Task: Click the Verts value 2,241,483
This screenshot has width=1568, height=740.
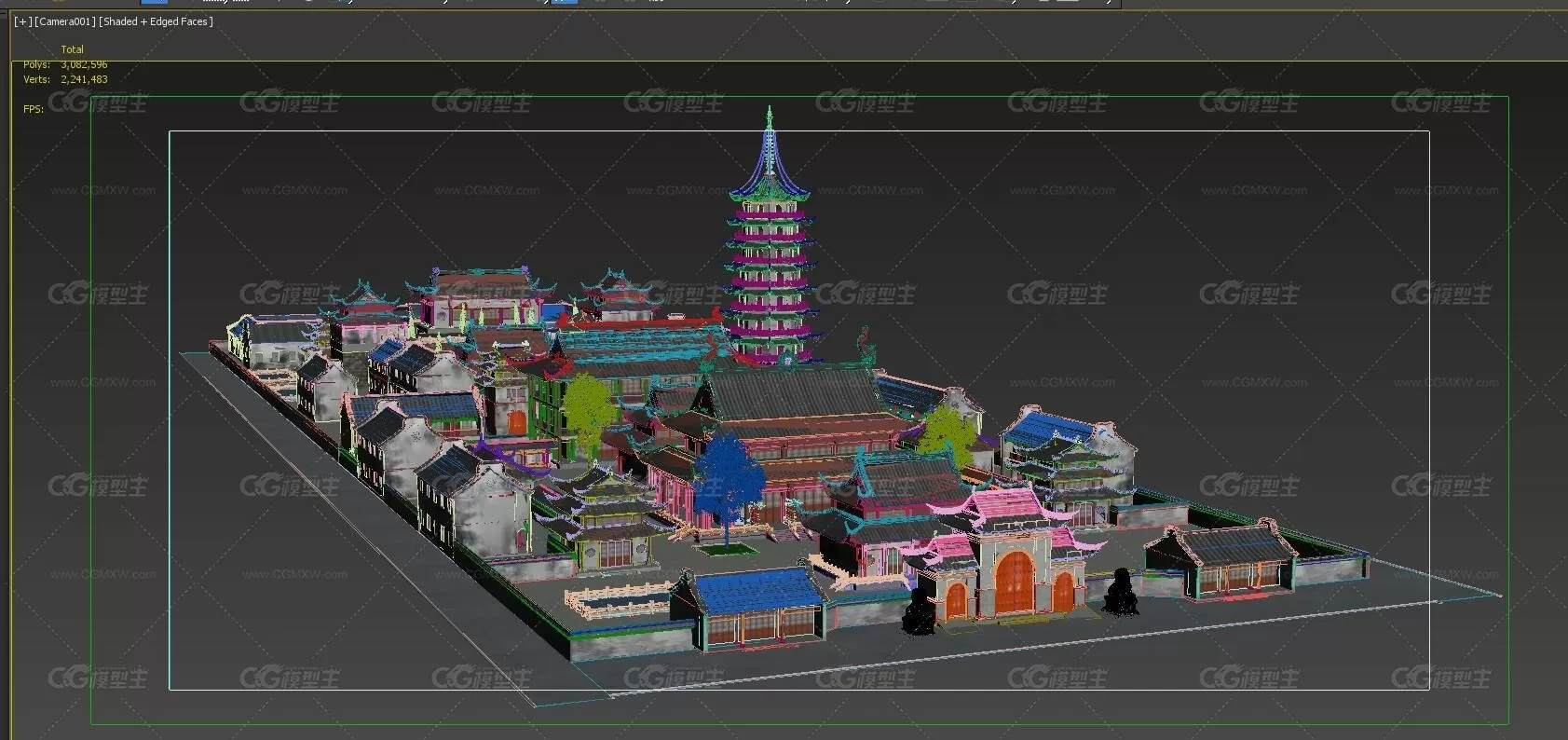Action: point(84,79)
